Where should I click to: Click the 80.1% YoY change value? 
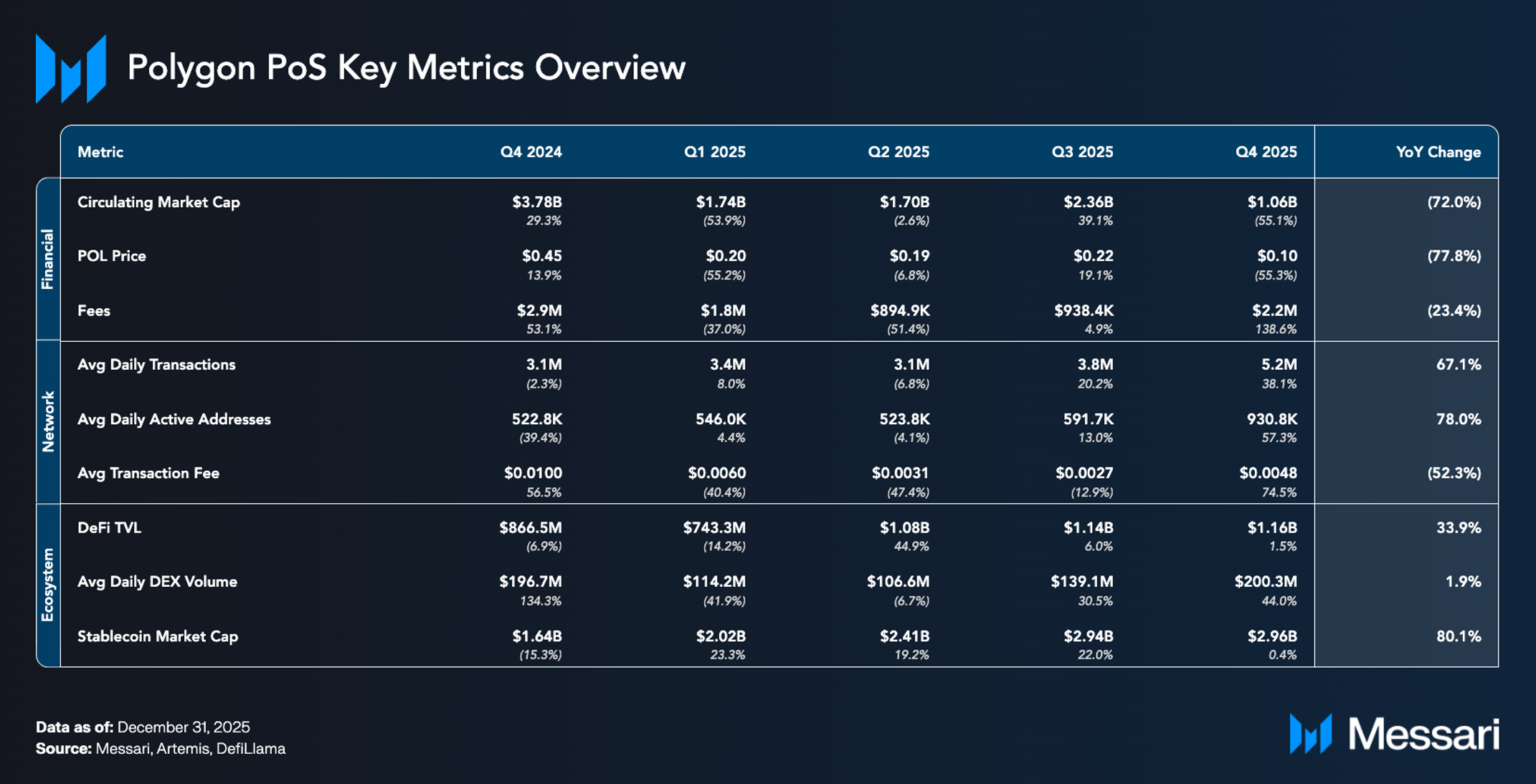pos(1458,636)
